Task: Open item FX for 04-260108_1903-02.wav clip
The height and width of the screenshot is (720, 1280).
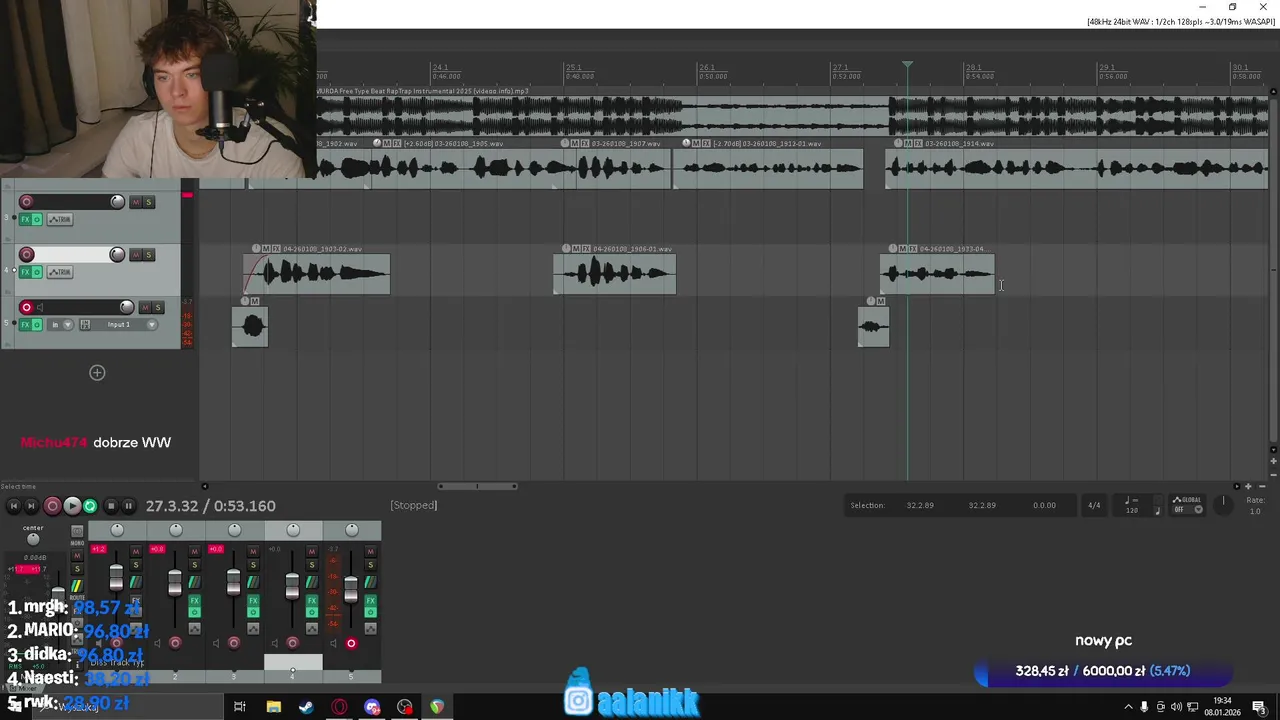Action: (276, 249)
